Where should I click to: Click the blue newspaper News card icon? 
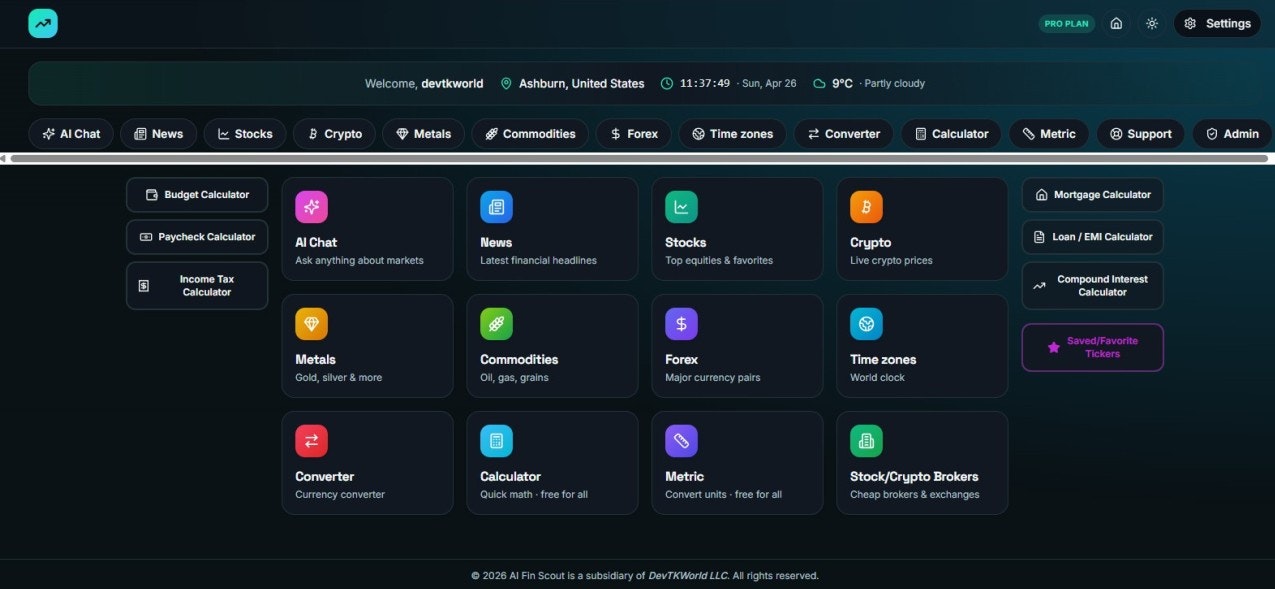[x=496, y=207]
